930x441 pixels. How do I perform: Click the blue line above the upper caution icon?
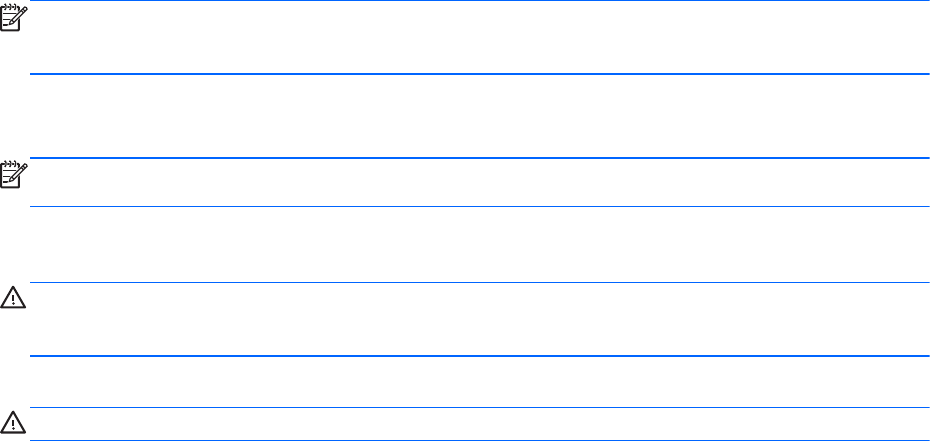coord(479,282)
